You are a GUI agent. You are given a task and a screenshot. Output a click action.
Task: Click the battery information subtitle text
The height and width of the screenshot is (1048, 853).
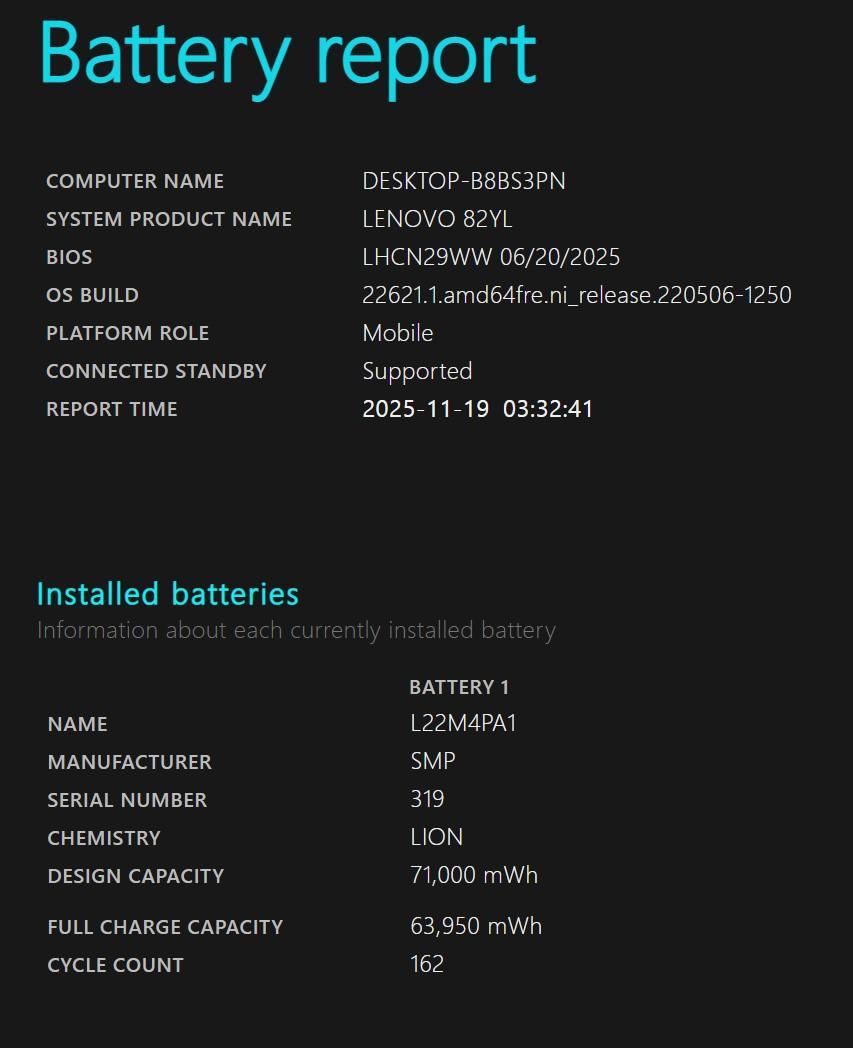pos(296,630)
